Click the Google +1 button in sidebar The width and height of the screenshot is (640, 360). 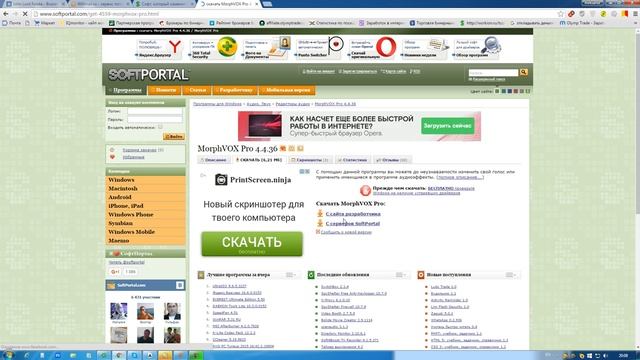point(115,271)
